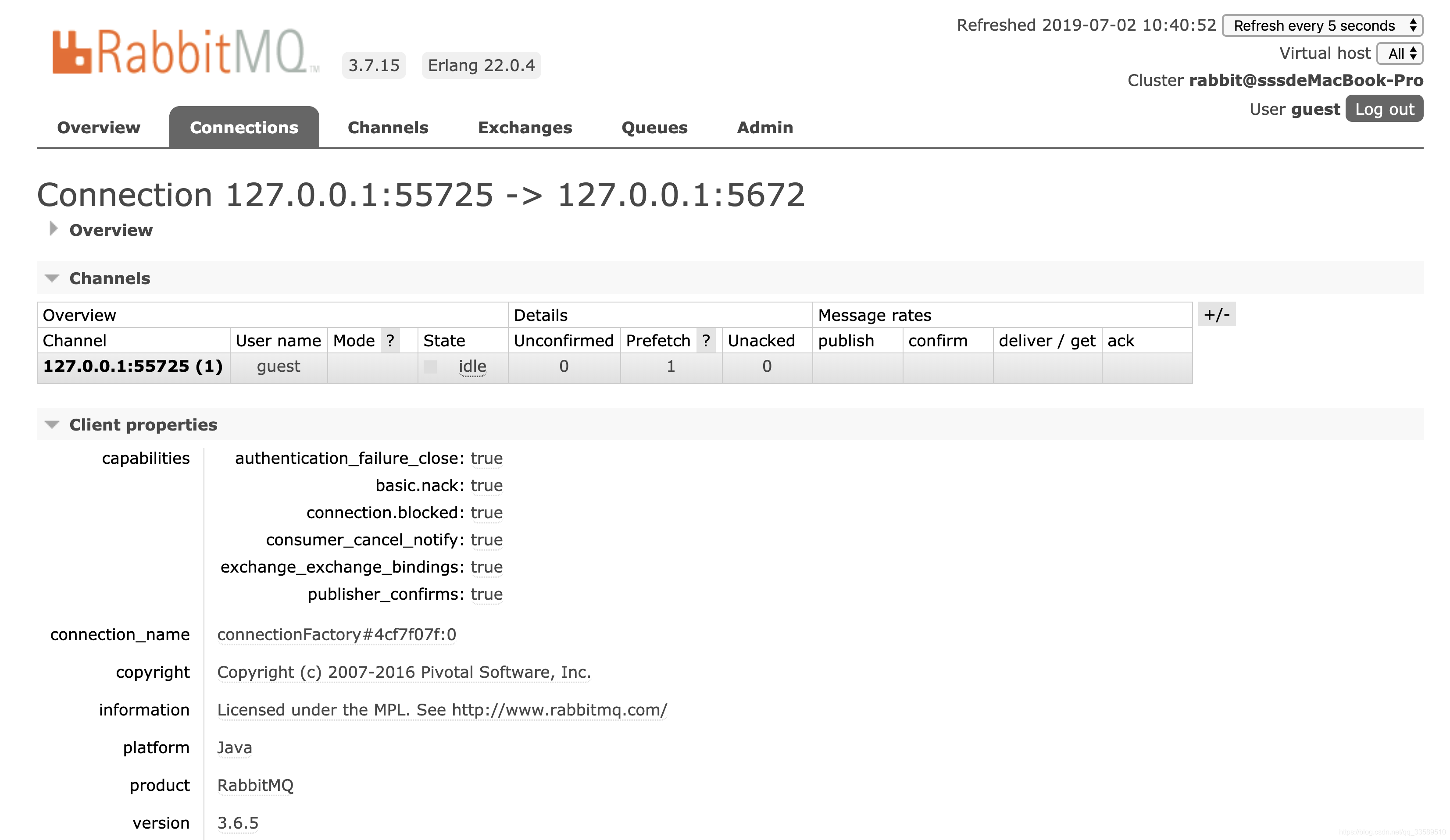Click the Connections tab

point(244,128)
